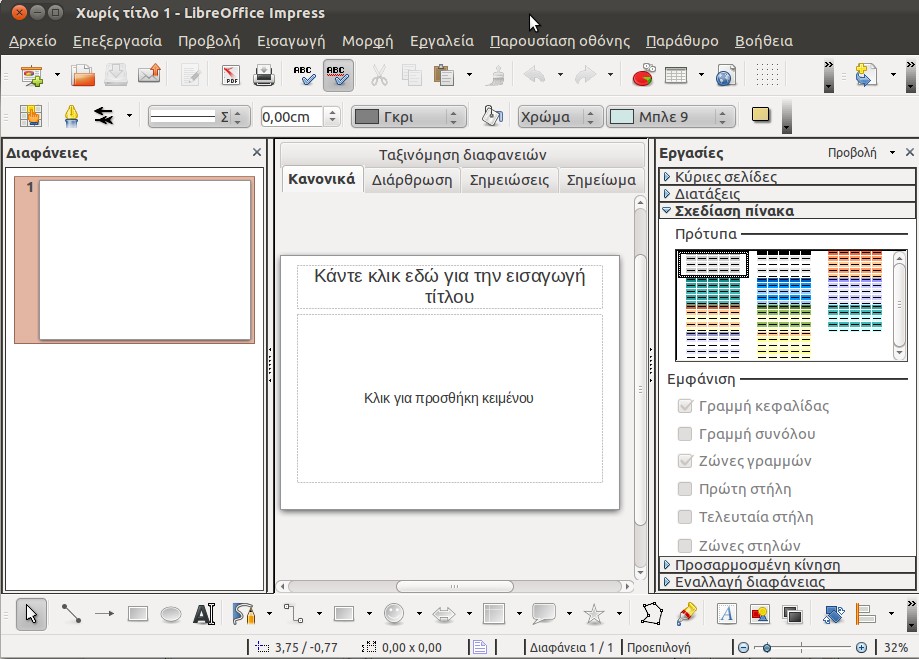Expand the 'Κύριες σελίδες' section
Viewport: 919px width, 659px height.
coord(787,176)
